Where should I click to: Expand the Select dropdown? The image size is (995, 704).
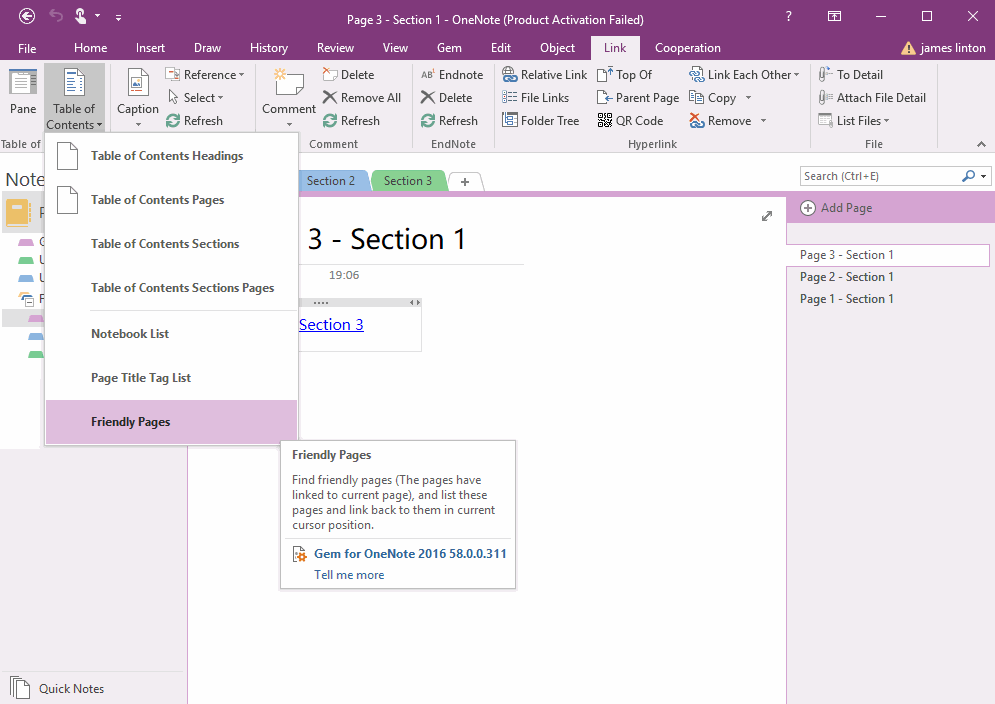pos(195,98)
